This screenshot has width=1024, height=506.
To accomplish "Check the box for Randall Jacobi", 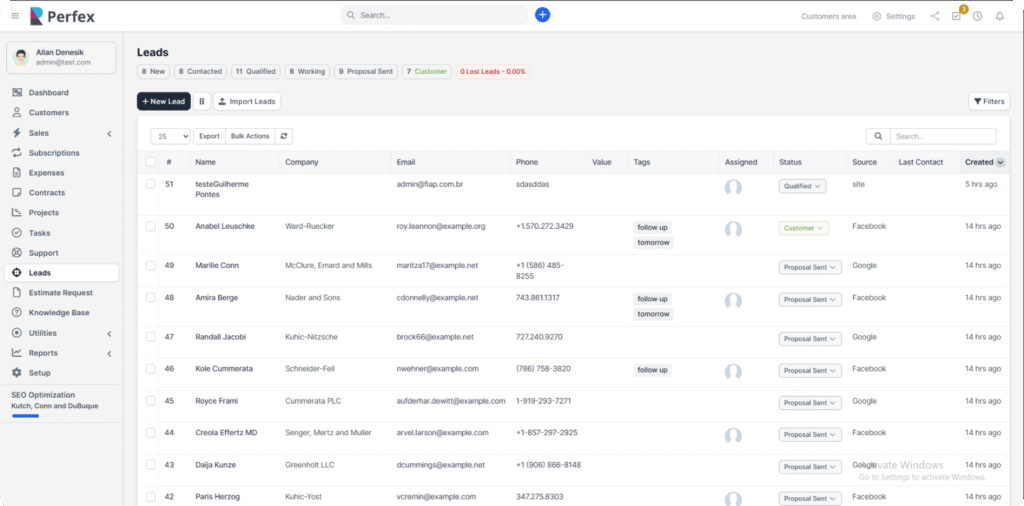I will 151,337.
